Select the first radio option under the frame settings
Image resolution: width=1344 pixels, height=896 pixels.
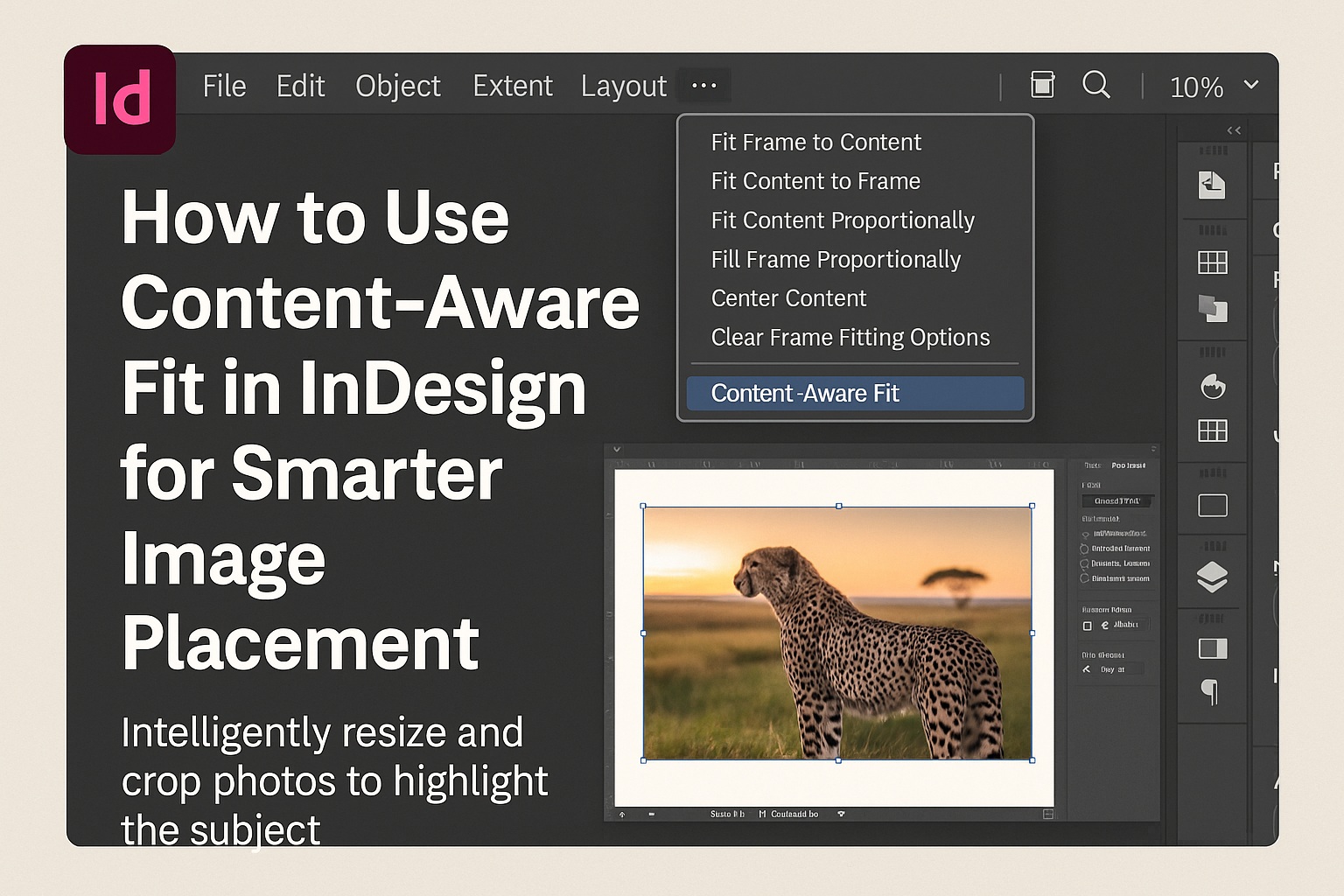tap(1085, 534)
